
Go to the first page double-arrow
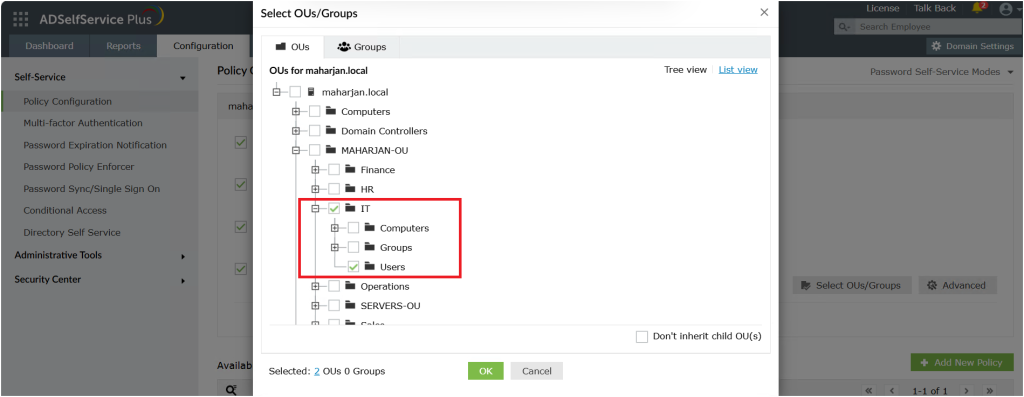pyautogui.click(x=869, y=390)
